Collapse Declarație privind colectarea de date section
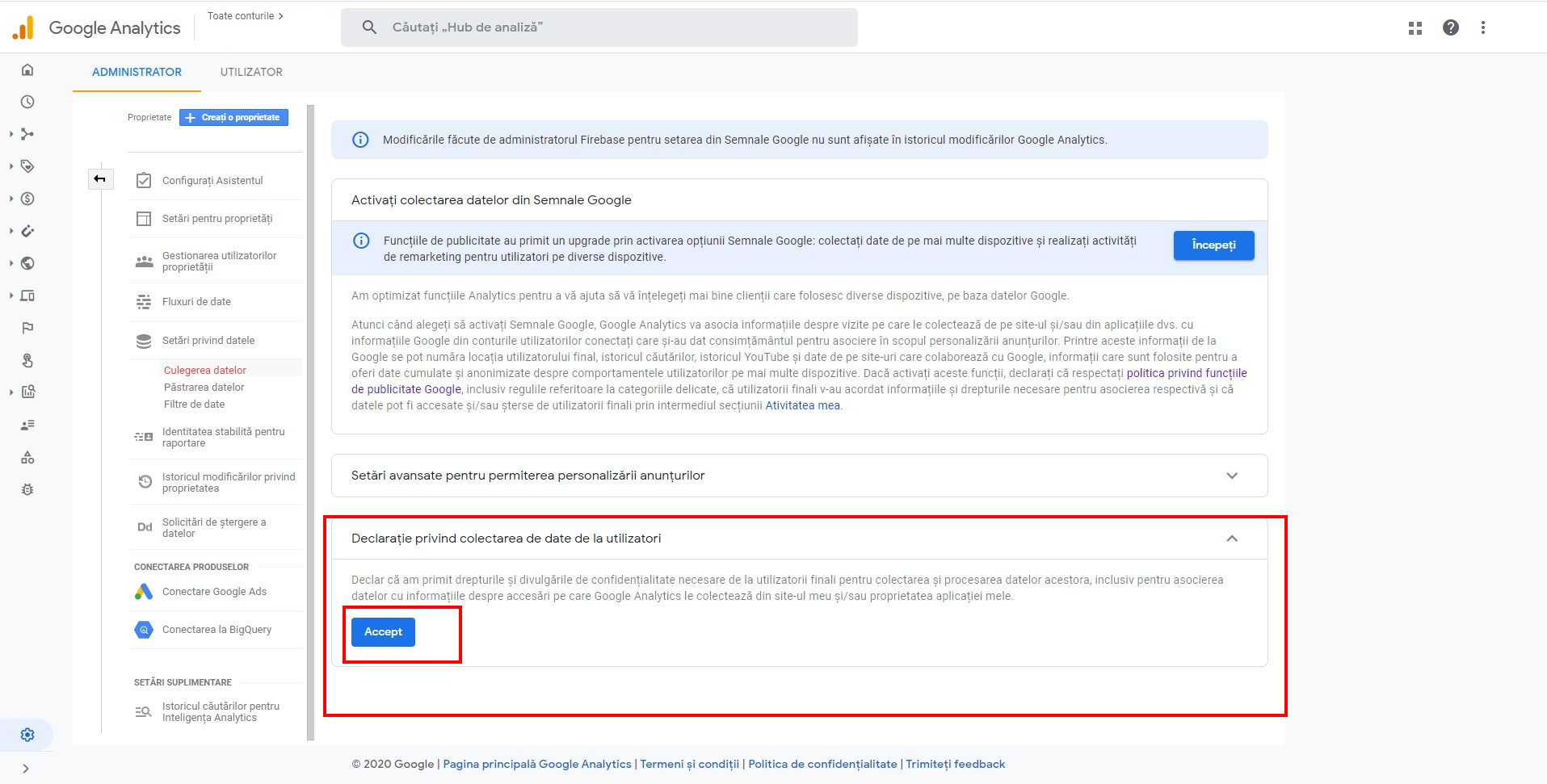The image size is (1547, 784). [x=1231, y=539]
